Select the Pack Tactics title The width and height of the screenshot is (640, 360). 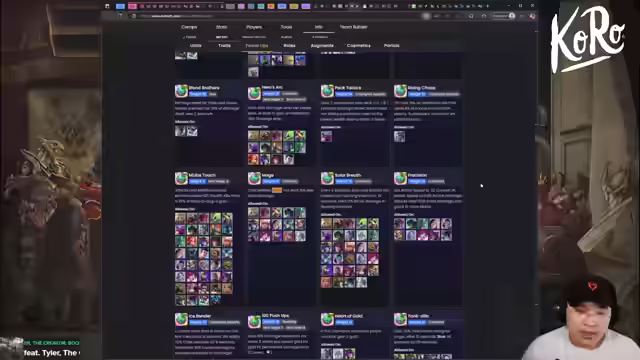[x=348, y=88]
